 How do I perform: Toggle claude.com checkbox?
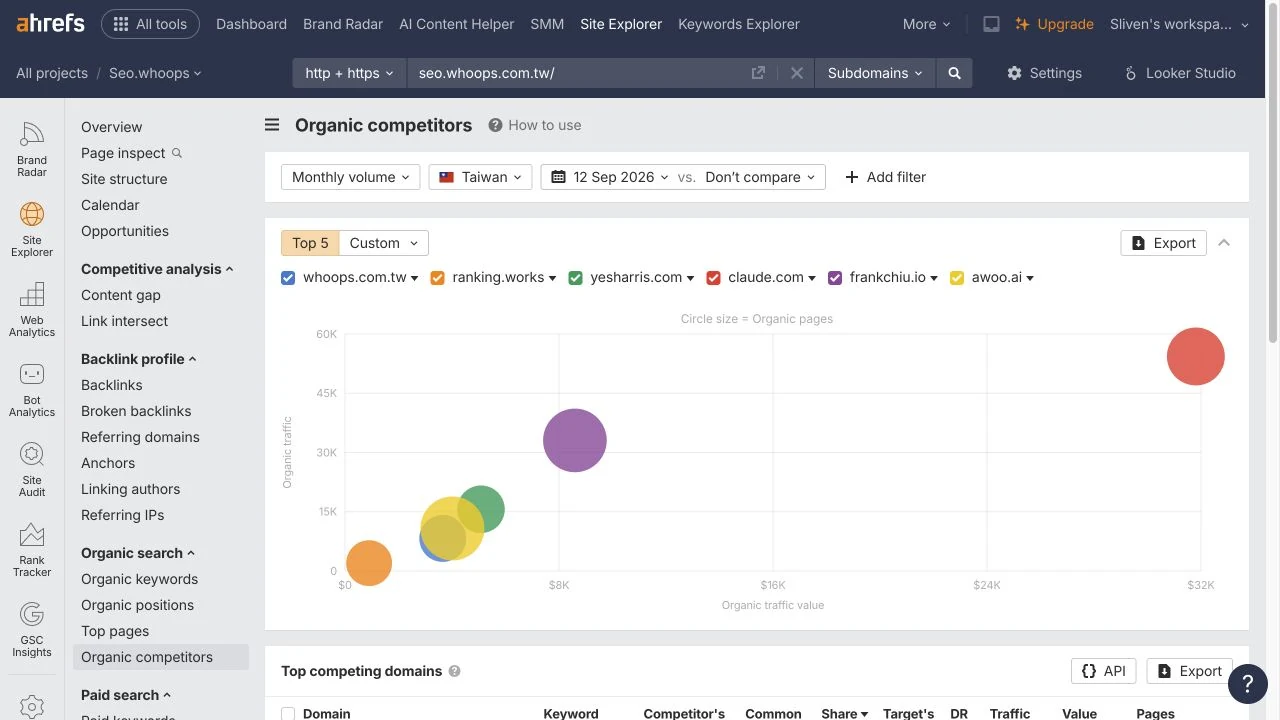[x=713, y=278]
